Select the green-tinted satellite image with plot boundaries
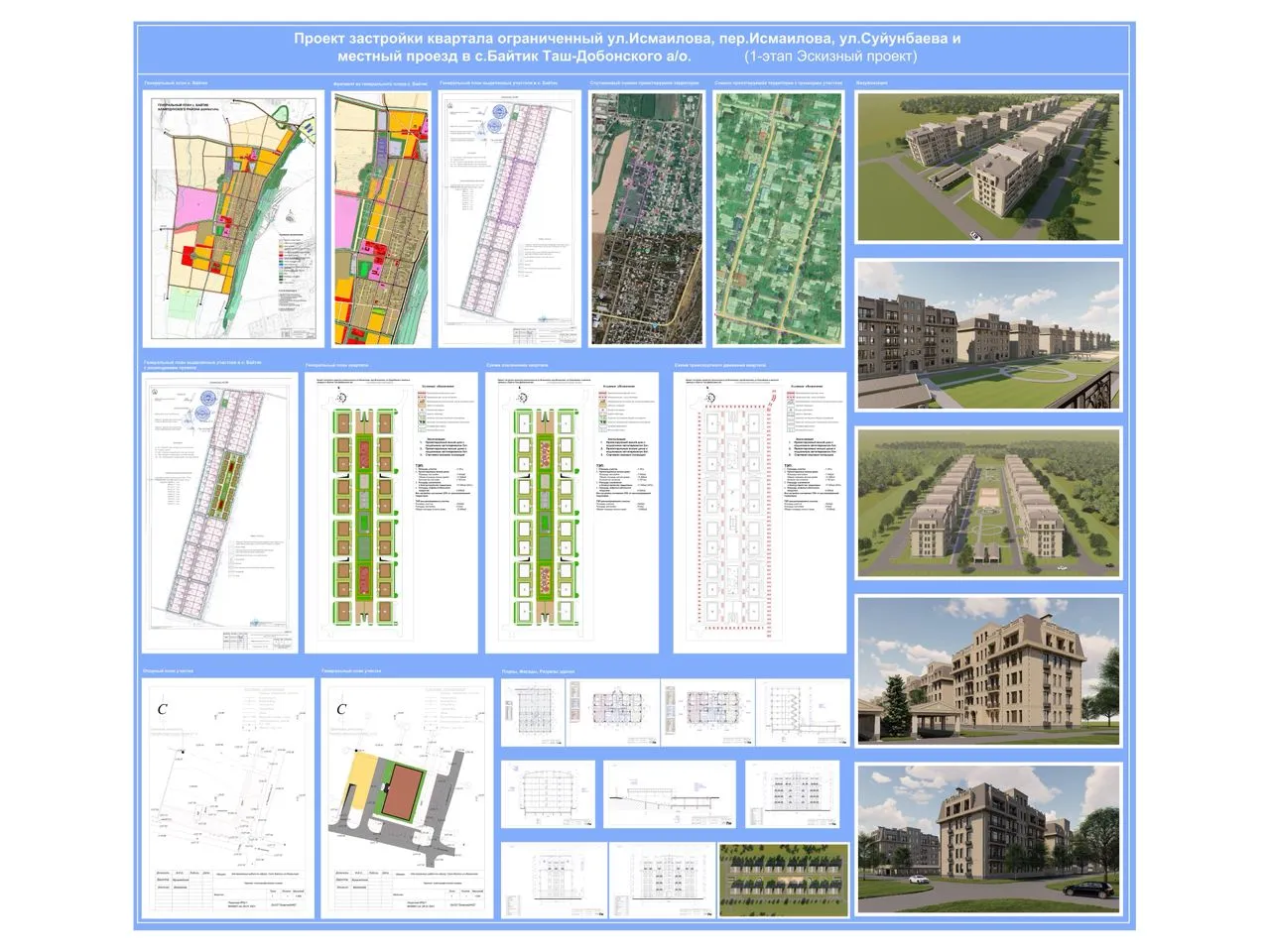1270x952 pixels. coord(778,219)
